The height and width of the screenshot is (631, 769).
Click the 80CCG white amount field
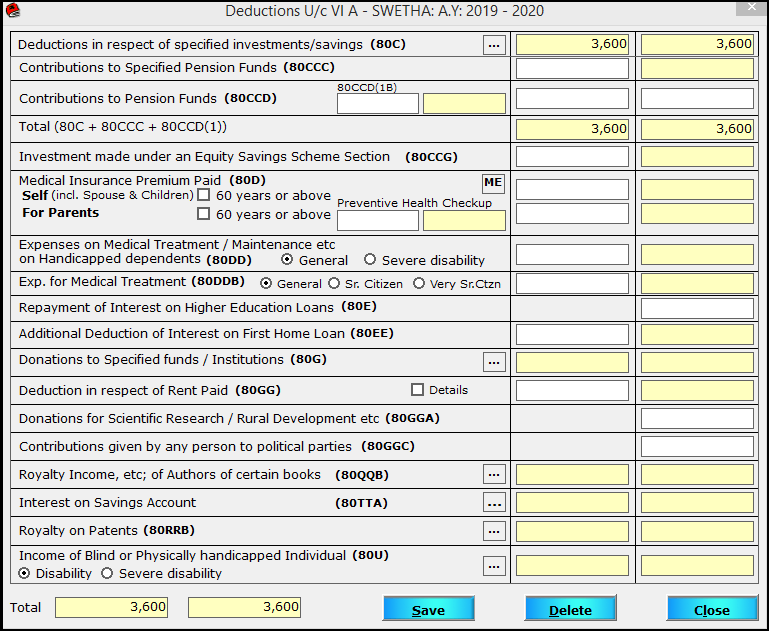pyautogui.click(x=572, y=157)
